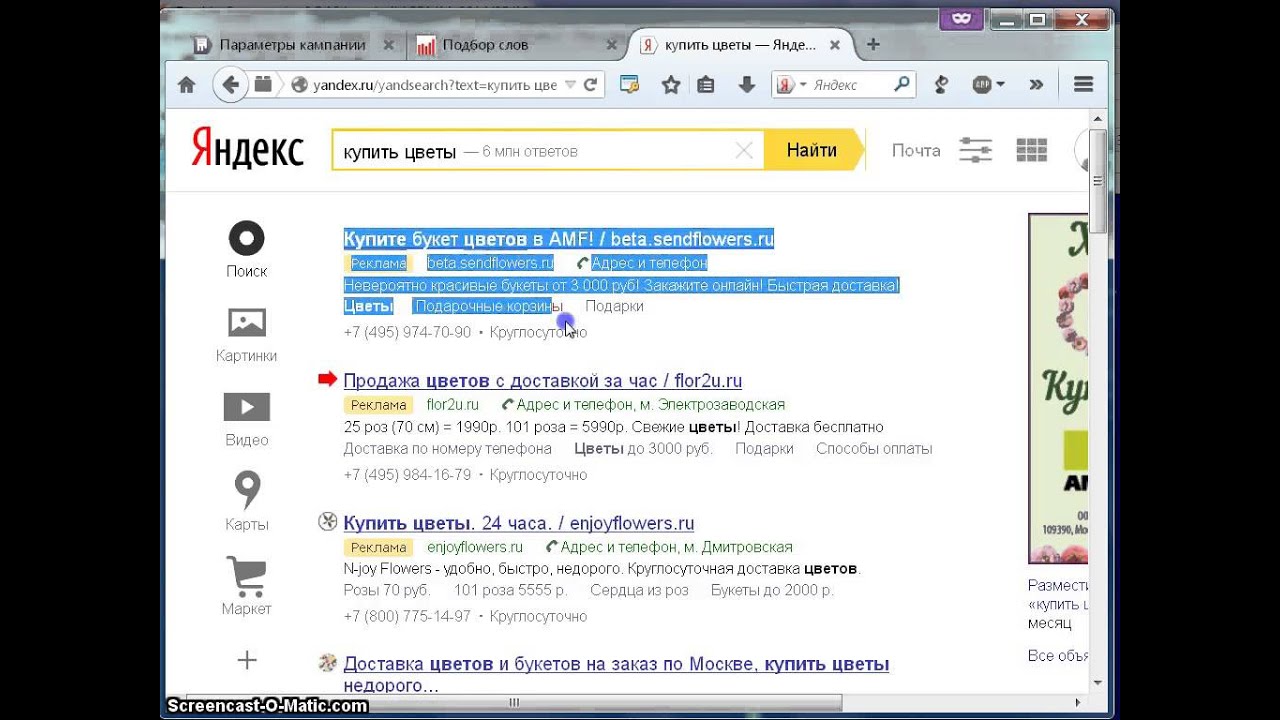
Task: Click the ABP Adblock Plus icon
Action: 982,85
